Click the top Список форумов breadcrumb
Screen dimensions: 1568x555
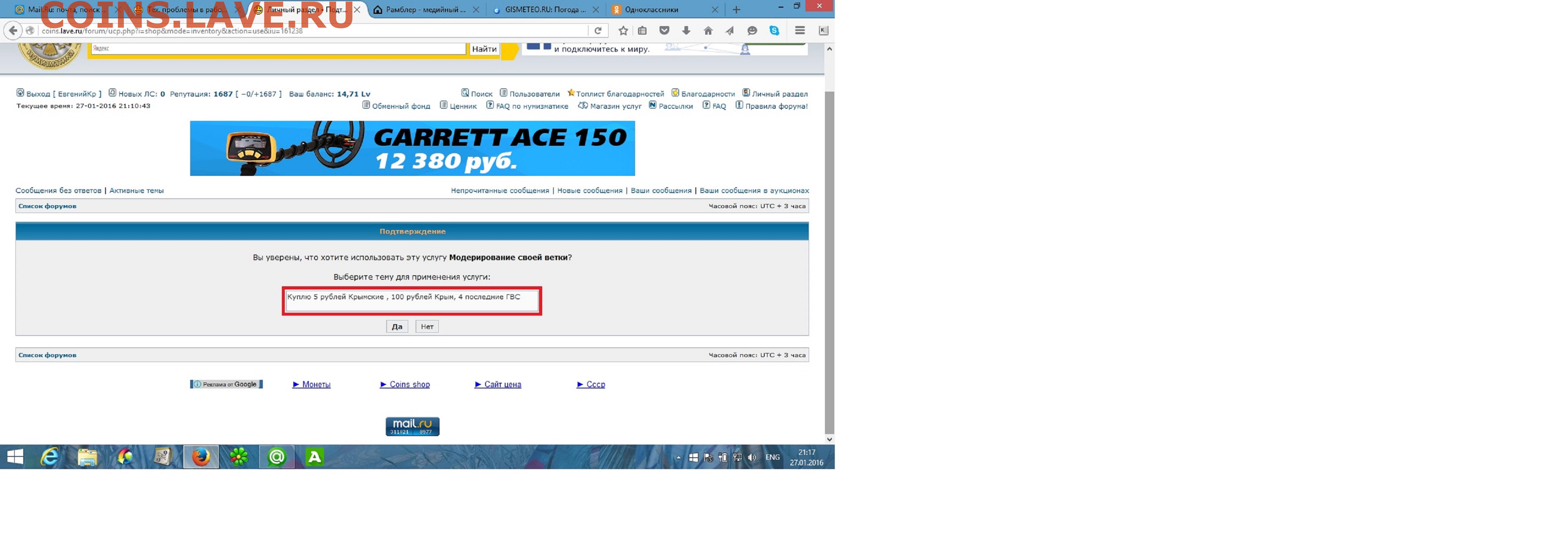47,206
